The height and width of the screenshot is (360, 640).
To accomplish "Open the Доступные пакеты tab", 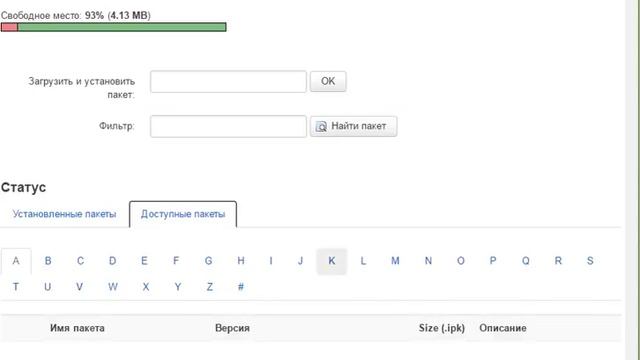I will coord(183,214).
